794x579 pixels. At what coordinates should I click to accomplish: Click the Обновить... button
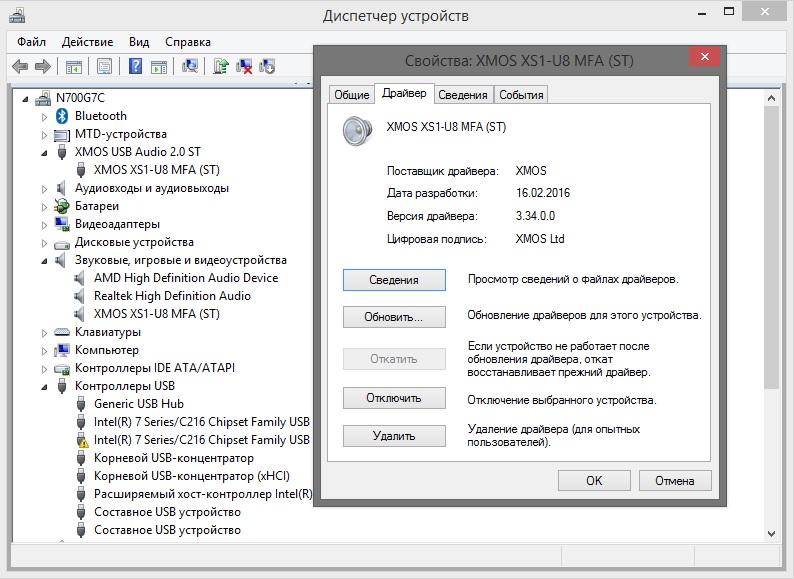(x=394, y=317)
